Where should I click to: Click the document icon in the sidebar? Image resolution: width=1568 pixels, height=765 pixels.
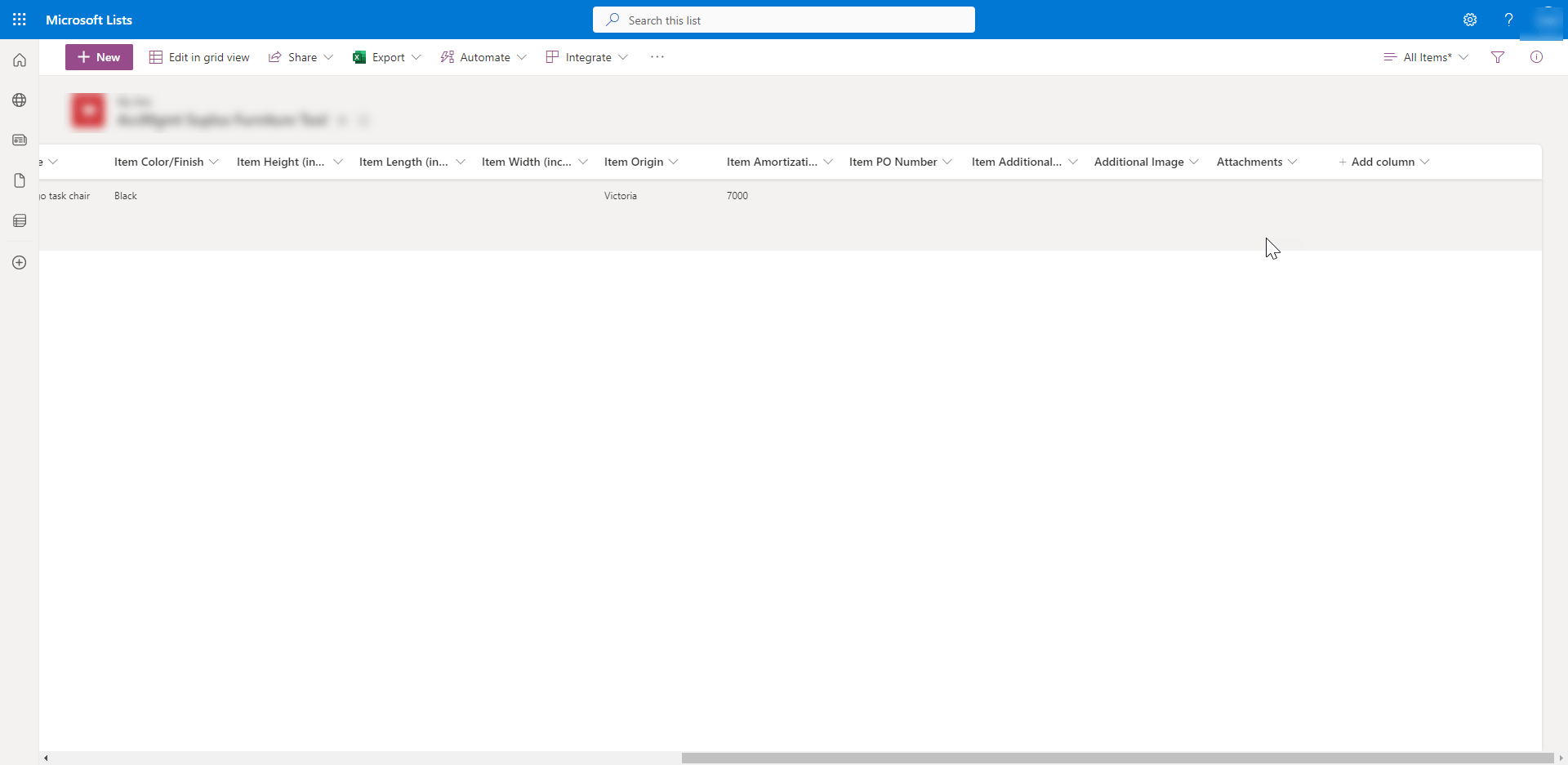(19, 180)
